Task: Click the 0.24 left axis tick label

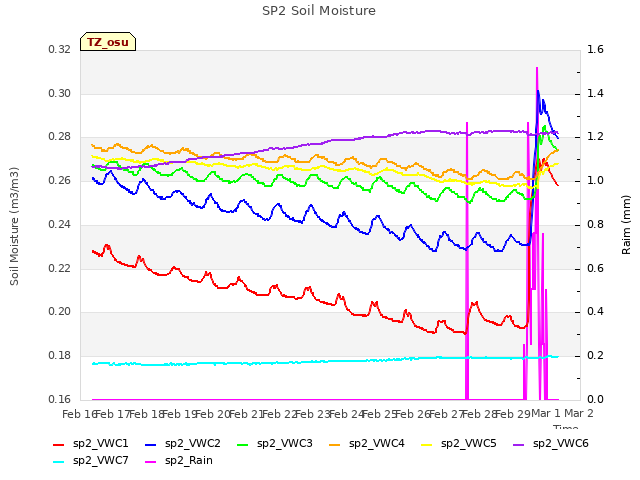Action: 59,224
